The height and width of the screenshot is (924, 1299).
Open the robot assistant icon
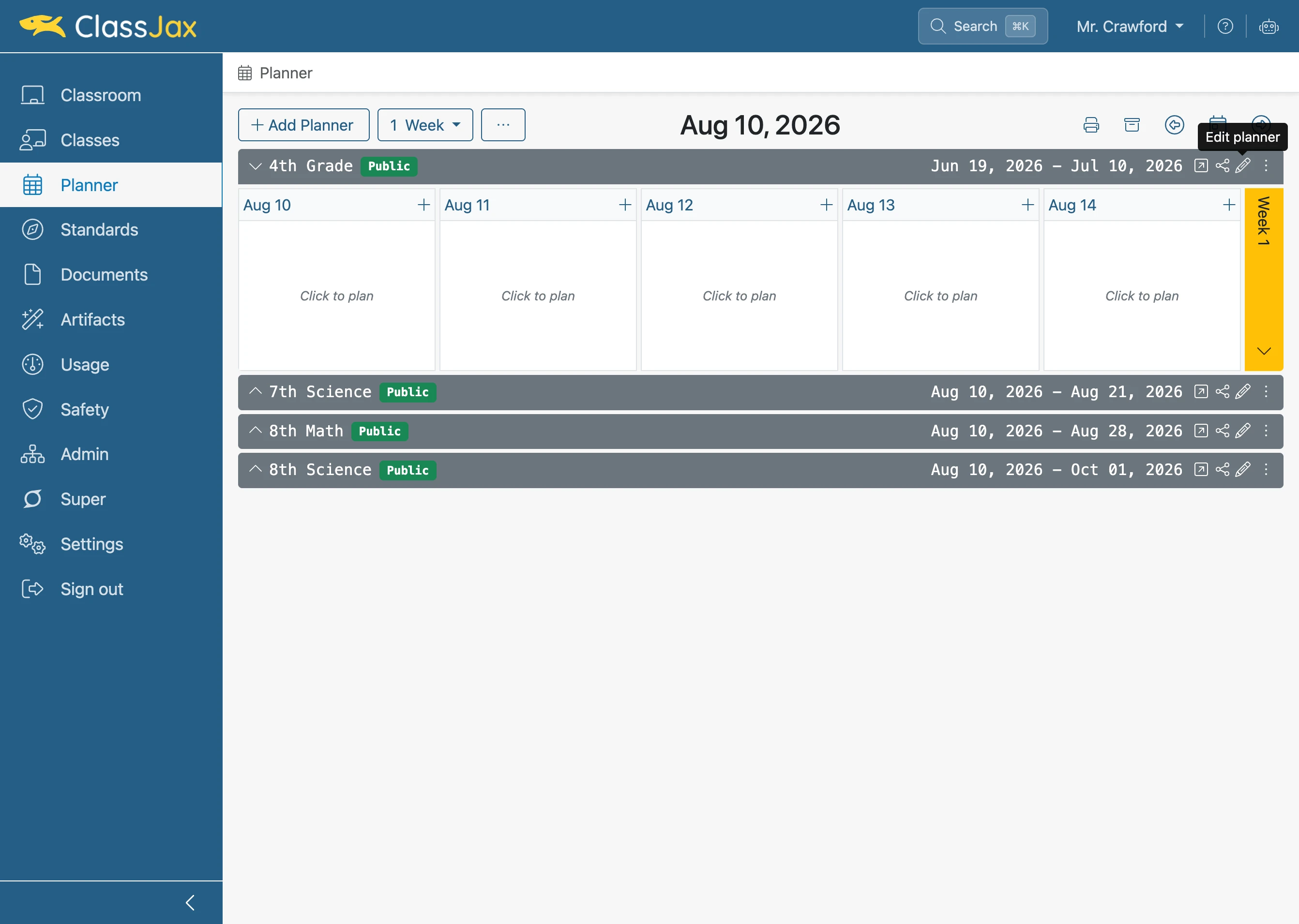1268,26
